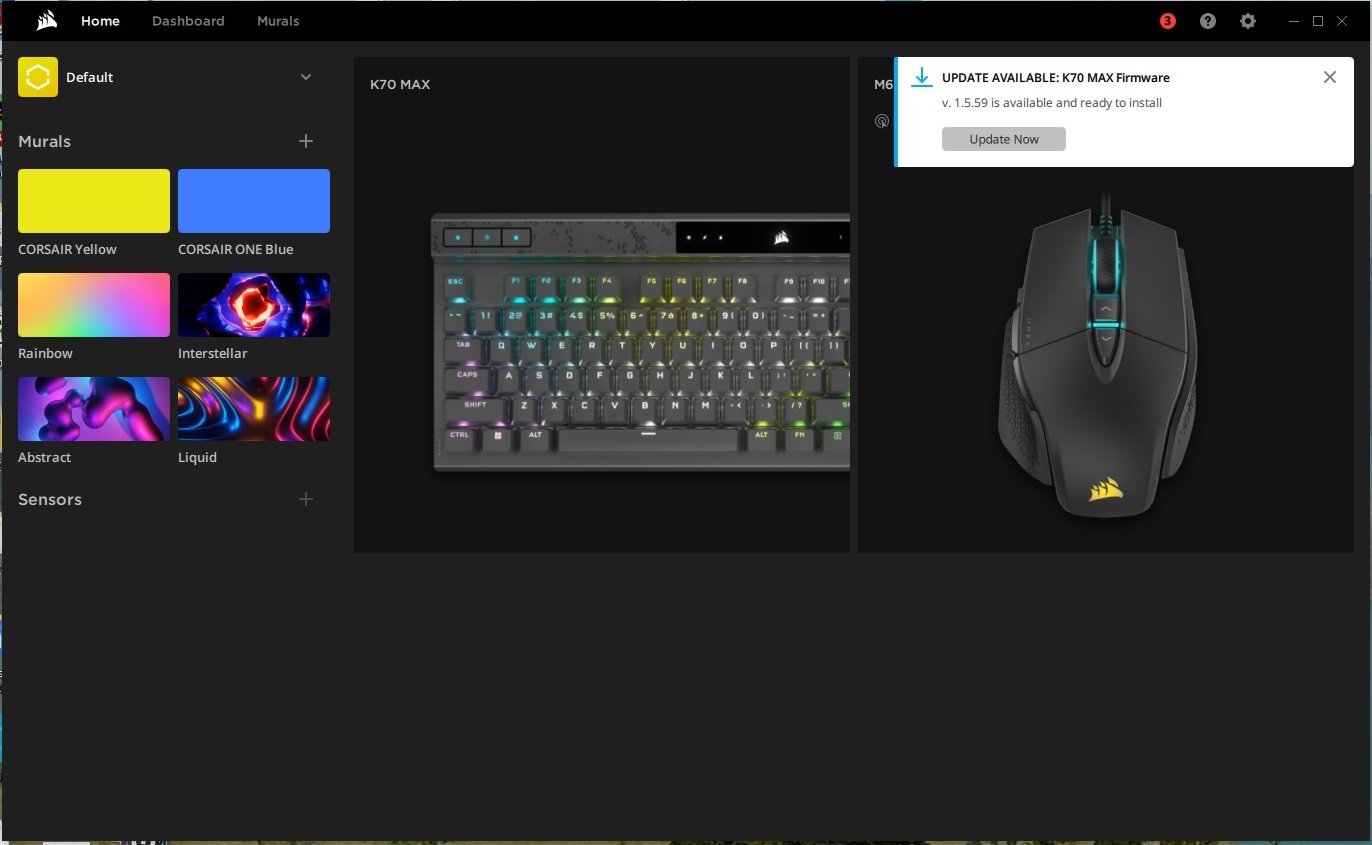
Task: Add a new sensor with plus icon
Action: [x=306, y=499]
